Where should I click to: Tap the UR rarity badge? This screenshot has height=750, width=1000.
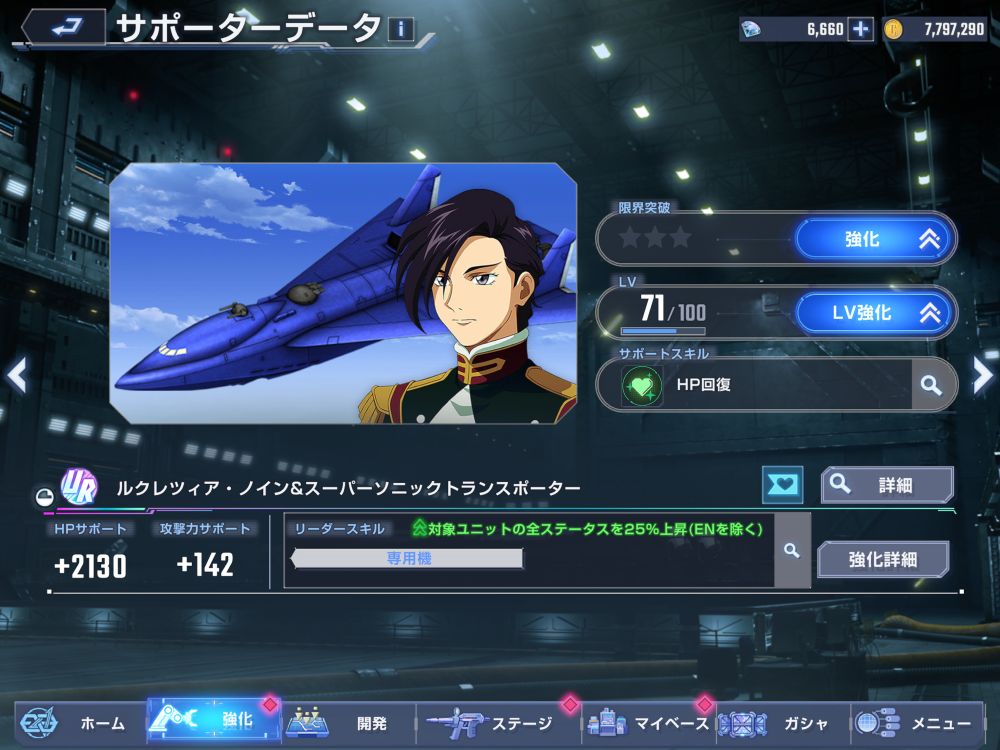point(79,487)
